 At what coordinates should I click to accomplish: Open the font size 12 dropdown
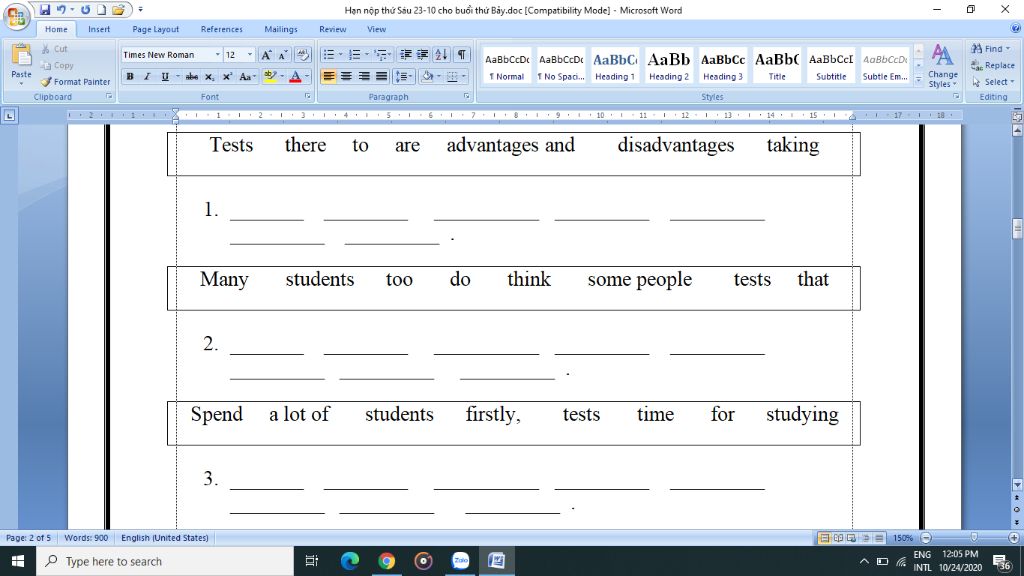[249, 55]
